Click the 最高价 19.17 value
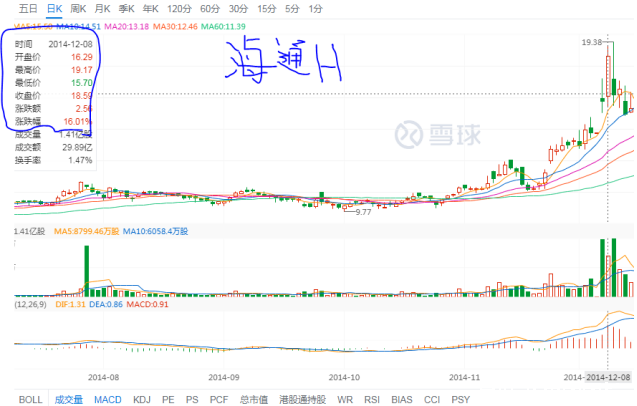Viewport: 637px width, 406px height. click(82, 70)
